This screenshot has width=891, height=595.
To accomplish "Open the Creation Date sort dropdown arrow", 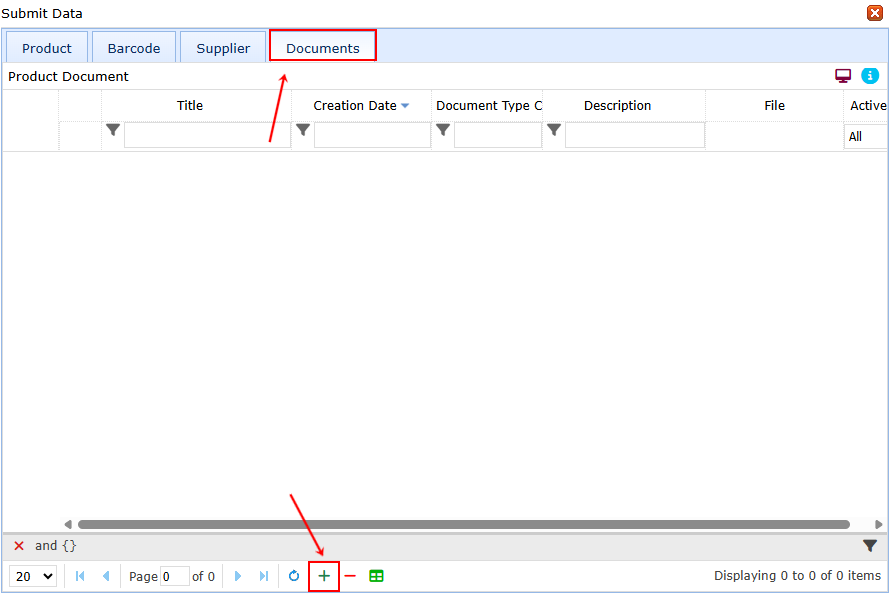I will coord(404,104).
